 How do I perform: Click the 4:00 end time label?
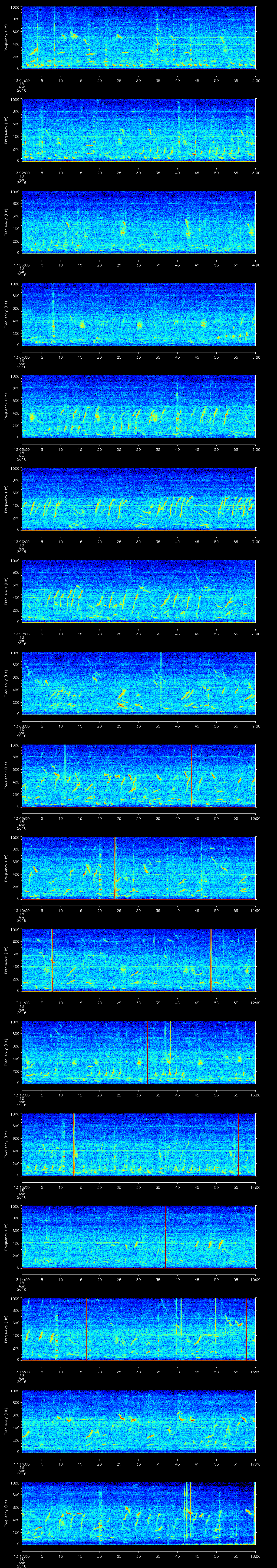coord(256,264)
